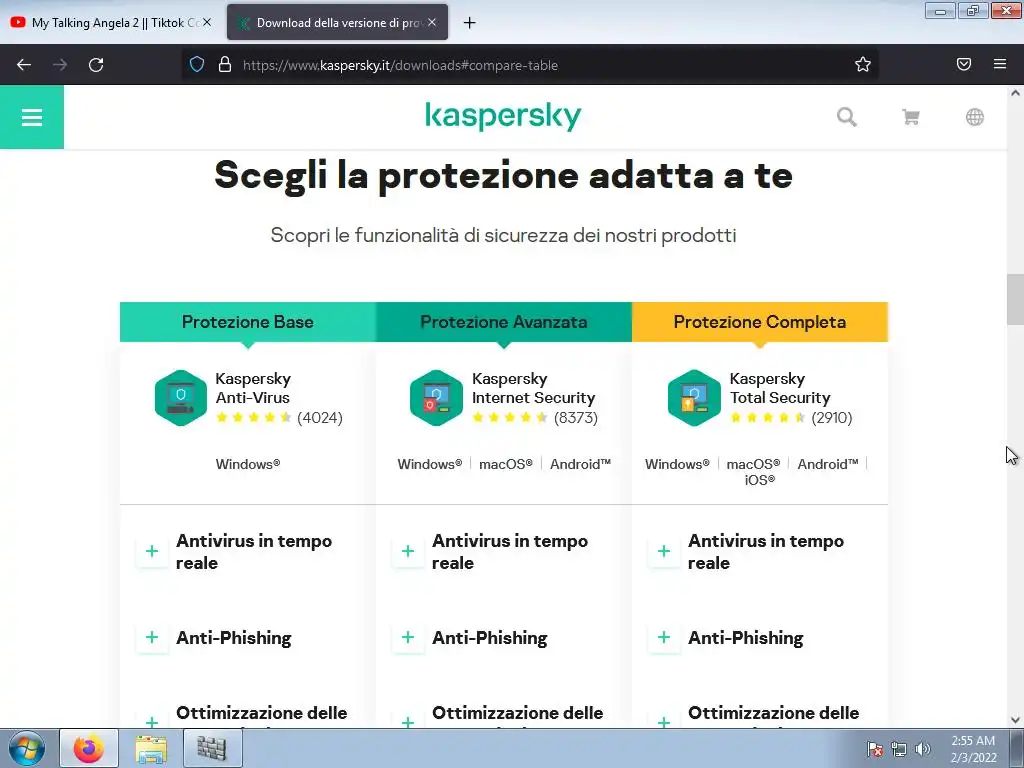Open the Kaspersky Total Security product link

point(780,388)
